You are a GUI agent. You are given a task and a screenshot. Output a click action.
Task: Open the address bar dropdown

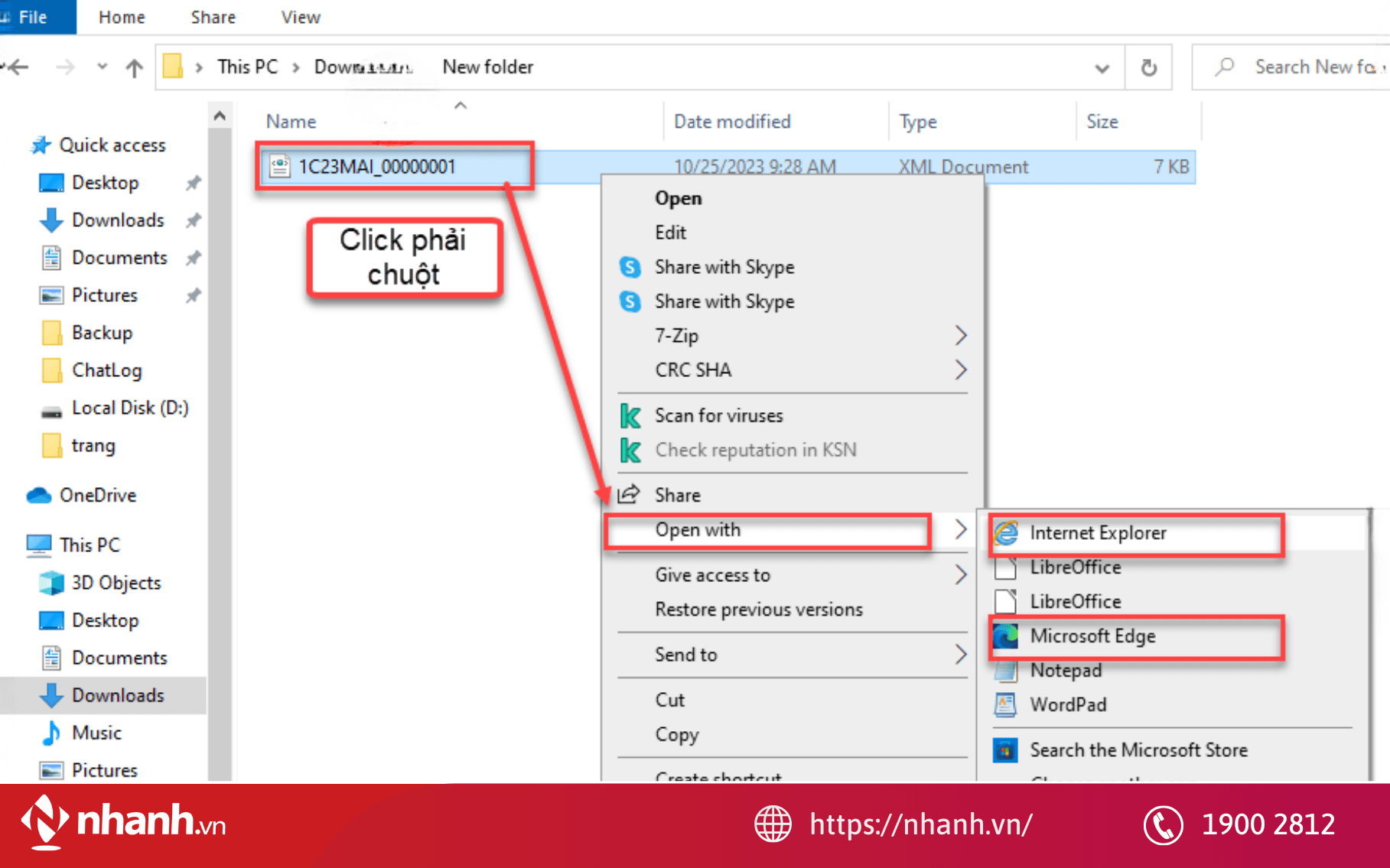(x=1102, y=67)
